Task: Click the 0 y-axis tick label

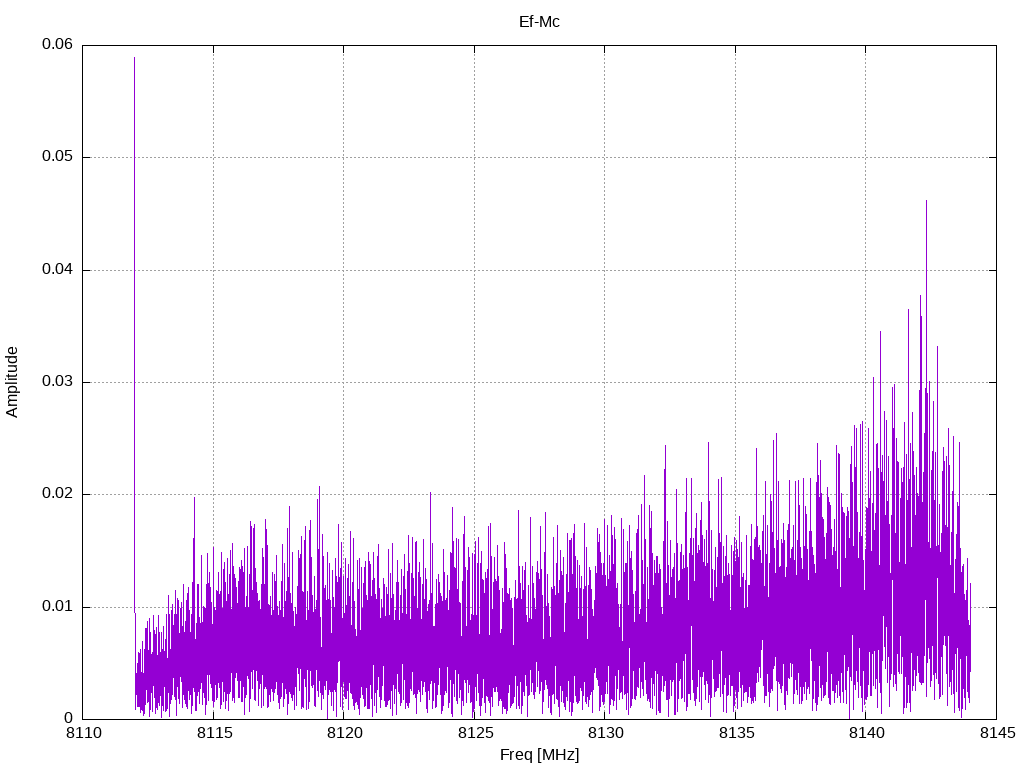Action: (x=69, y=718)
